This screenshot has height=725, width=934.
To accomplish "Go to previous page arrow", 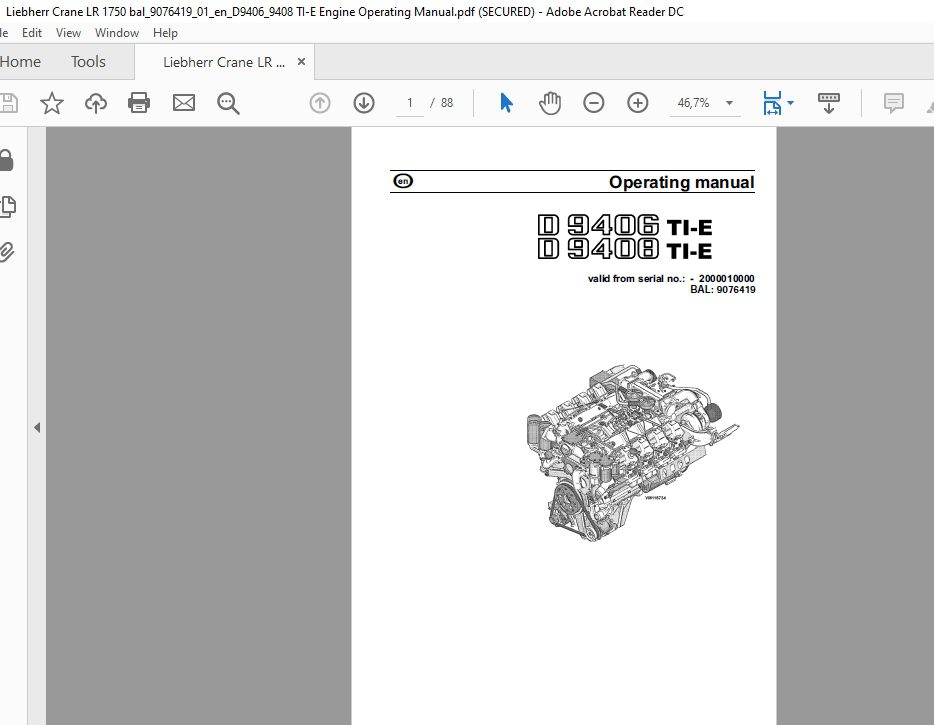I will point(320,103).
